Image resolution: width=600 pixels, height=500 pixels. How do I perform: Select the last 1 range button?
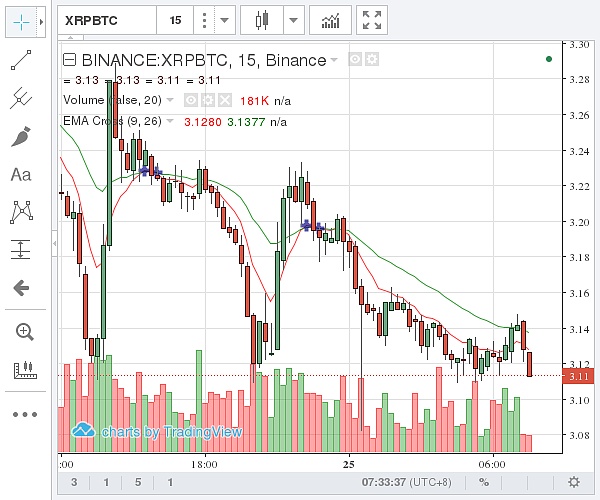pyautogui.click(x=170, y=482)
